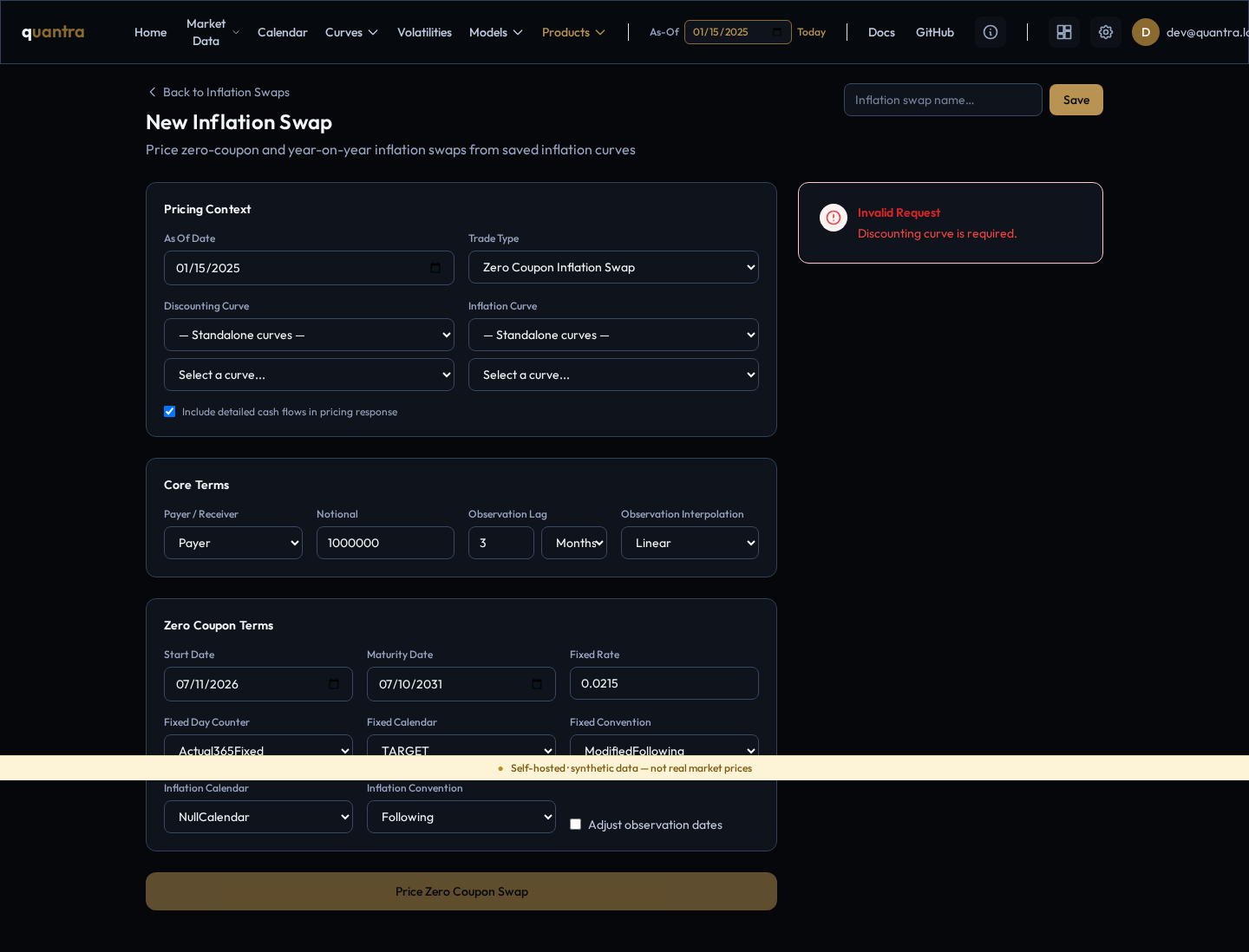Click the Today link

click(811, 32)
